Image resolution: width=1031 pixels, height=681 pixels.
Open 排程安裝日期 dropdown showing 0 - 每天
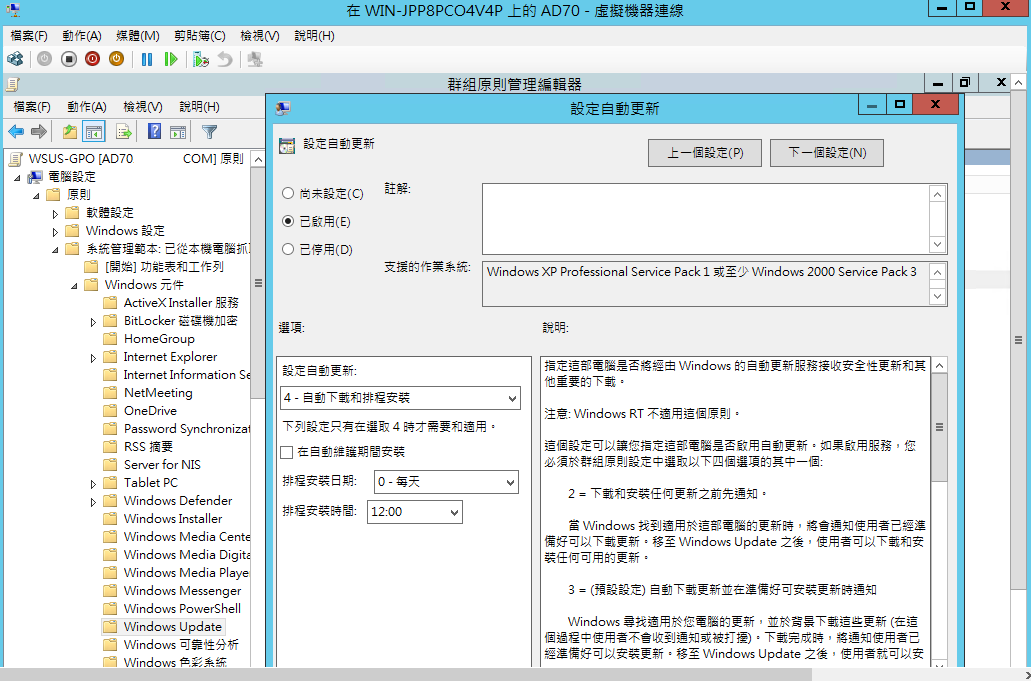(x=446, y=482)
